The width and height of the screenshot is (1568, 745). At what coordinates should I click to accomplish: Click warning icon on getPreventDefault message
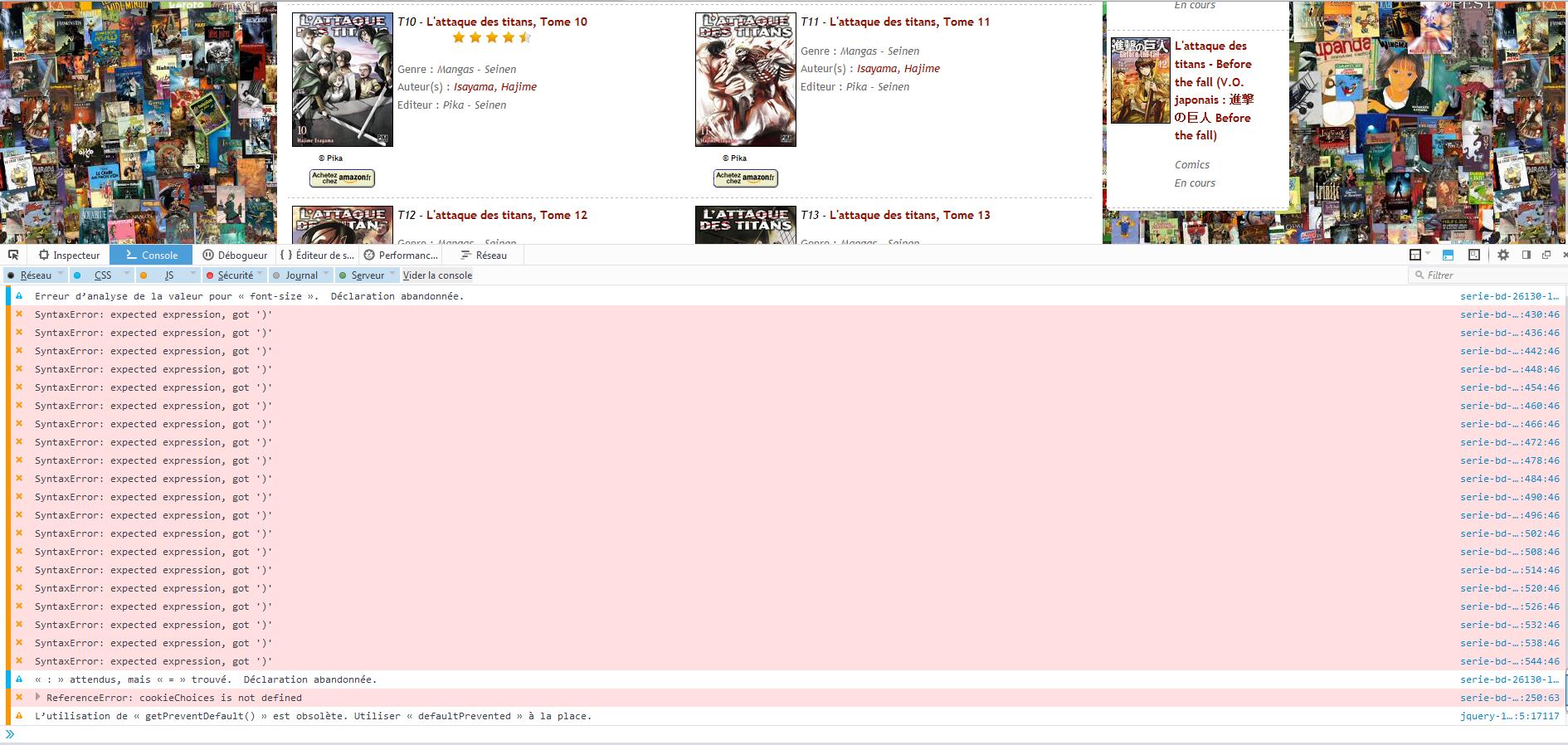pos(19,716)
